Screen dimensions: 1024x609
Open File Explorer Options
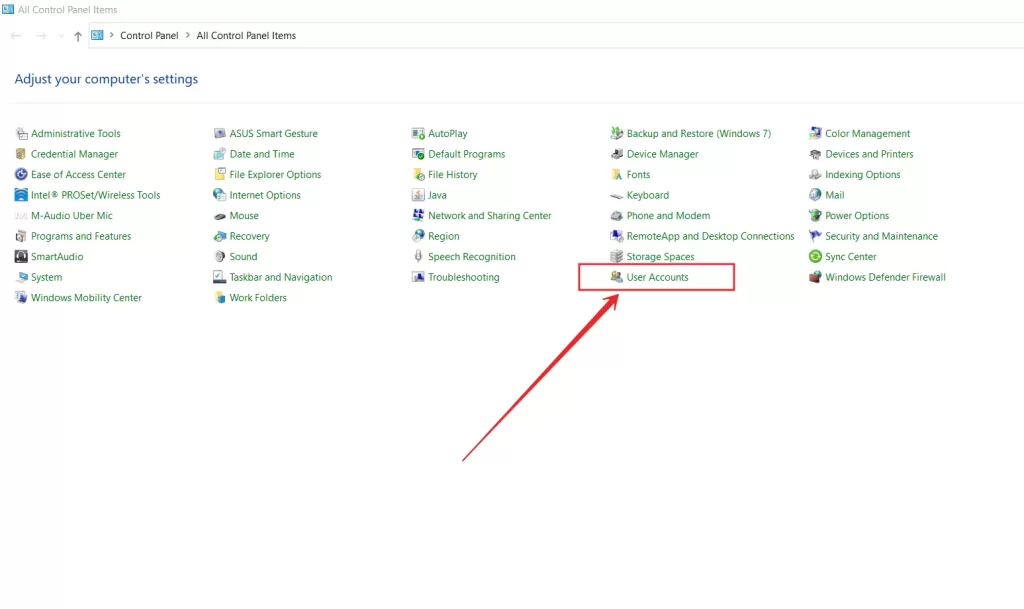point(275,174)
